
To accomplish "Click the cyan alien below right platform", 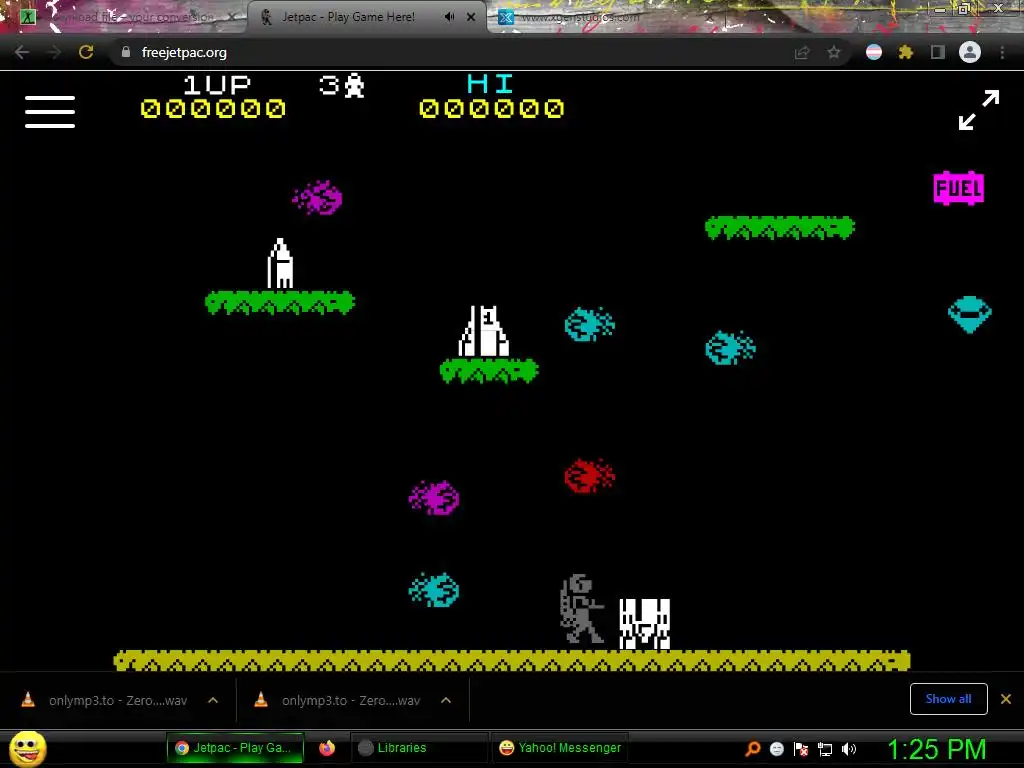I will (730, 347).
